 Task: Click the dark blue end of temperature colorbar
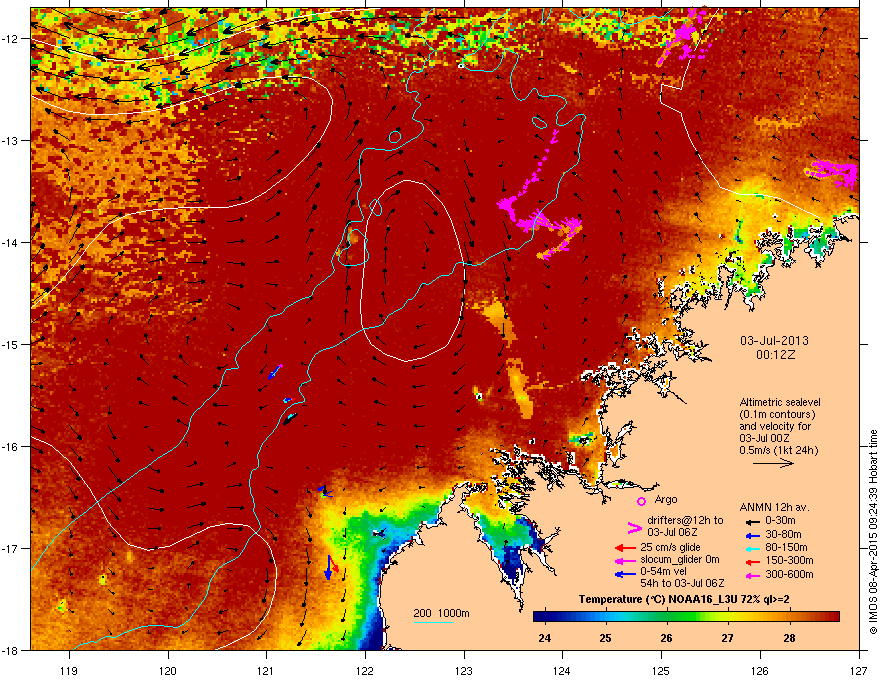click(540, 617)
